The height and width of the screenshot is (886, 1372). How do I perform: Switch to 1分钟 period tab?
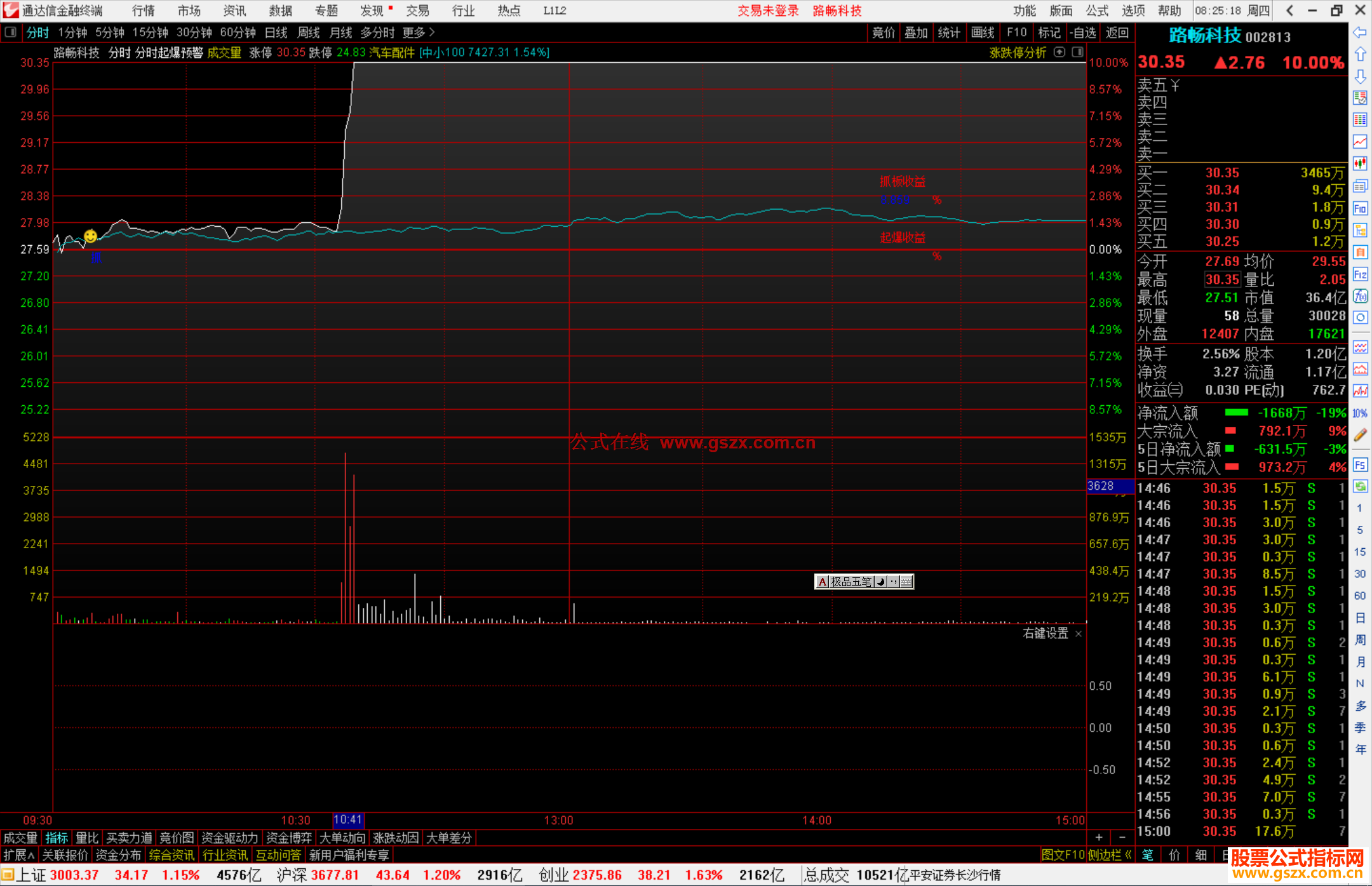tap(72, 32)
